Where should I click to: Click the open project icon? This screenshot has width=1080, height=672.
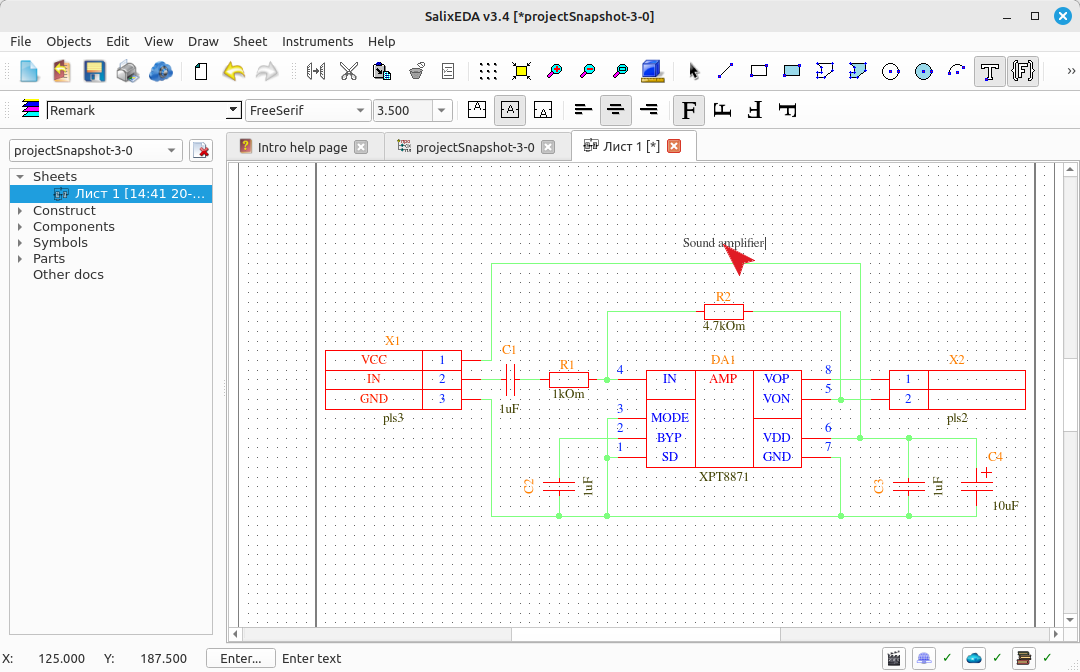(61, 71)
